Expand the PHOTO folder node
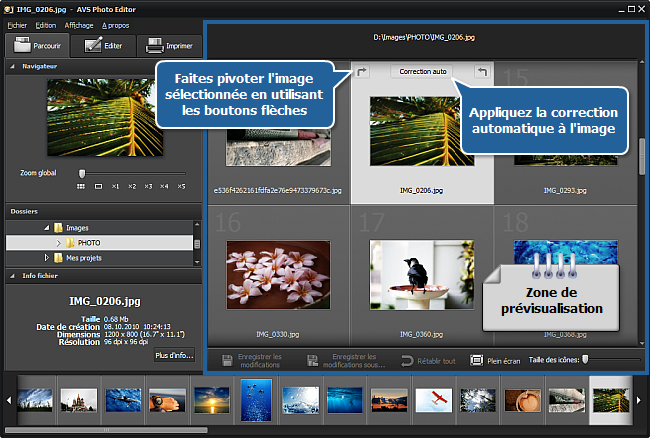This screenshot has height=439, width=650. point(58,243)
